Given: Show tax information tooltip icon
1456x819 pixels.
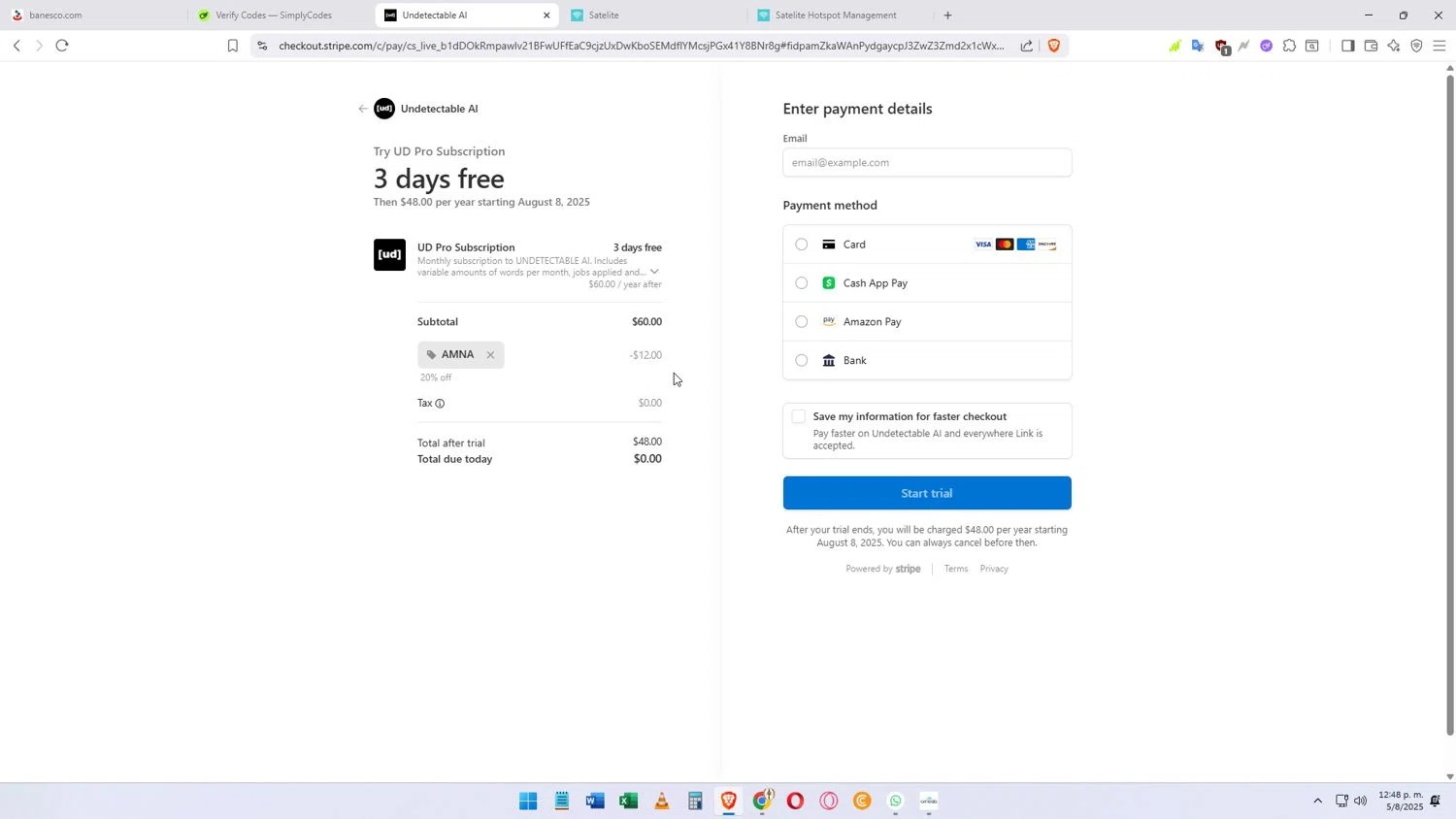Looking at the screenshot, I should (440, 404).
